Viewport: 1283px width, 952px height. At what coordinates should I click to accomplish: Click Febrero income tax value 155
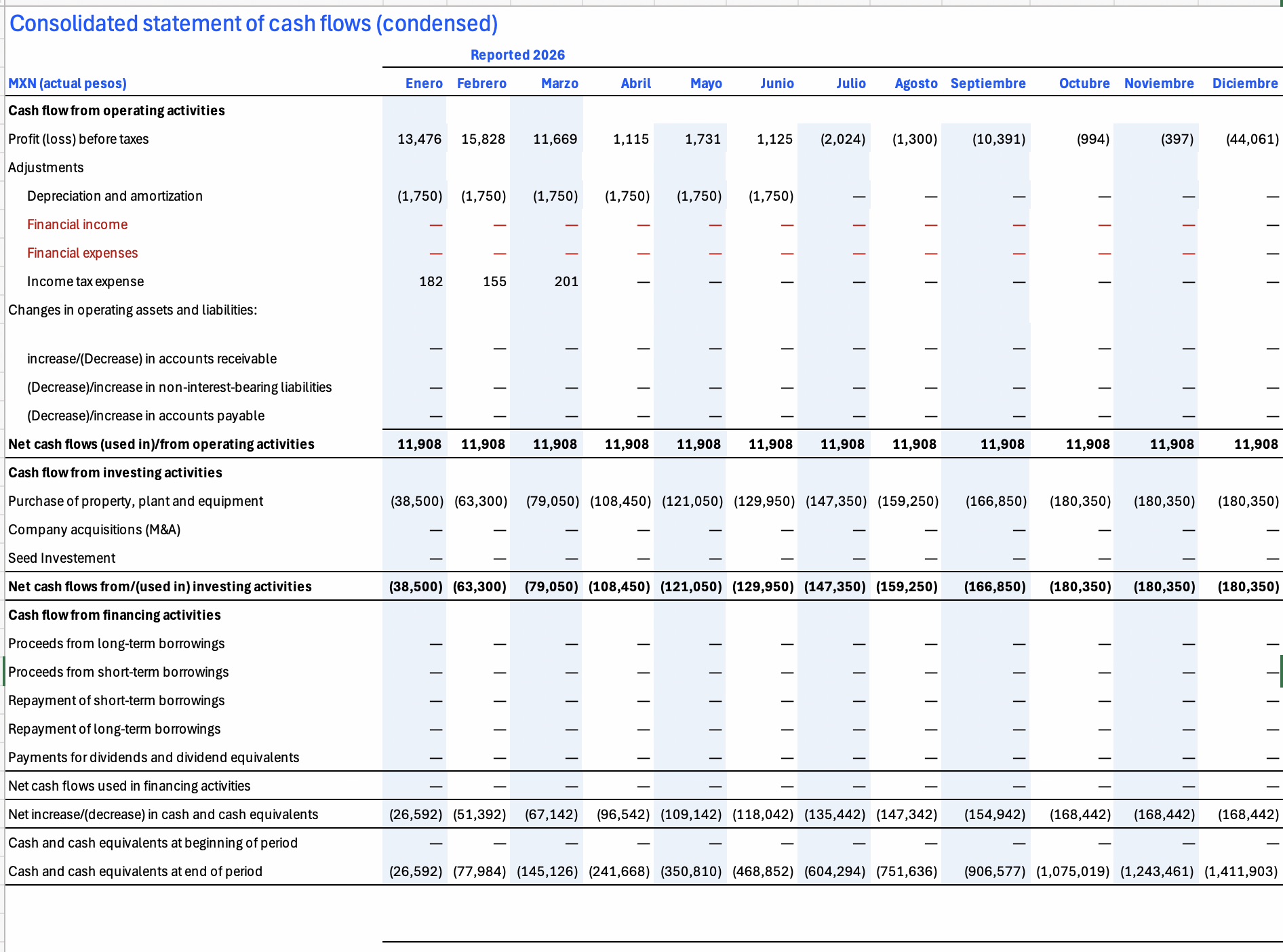tap(494, 281)
